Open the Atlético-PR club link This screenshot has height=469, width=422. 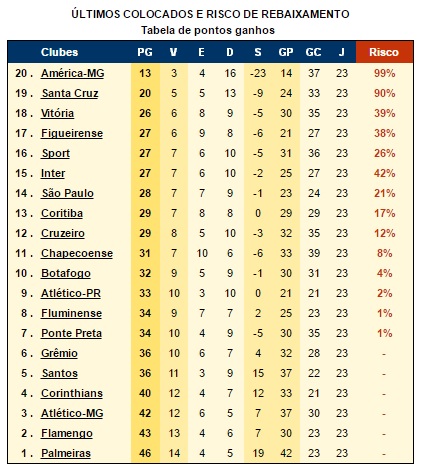coord(71,293)
